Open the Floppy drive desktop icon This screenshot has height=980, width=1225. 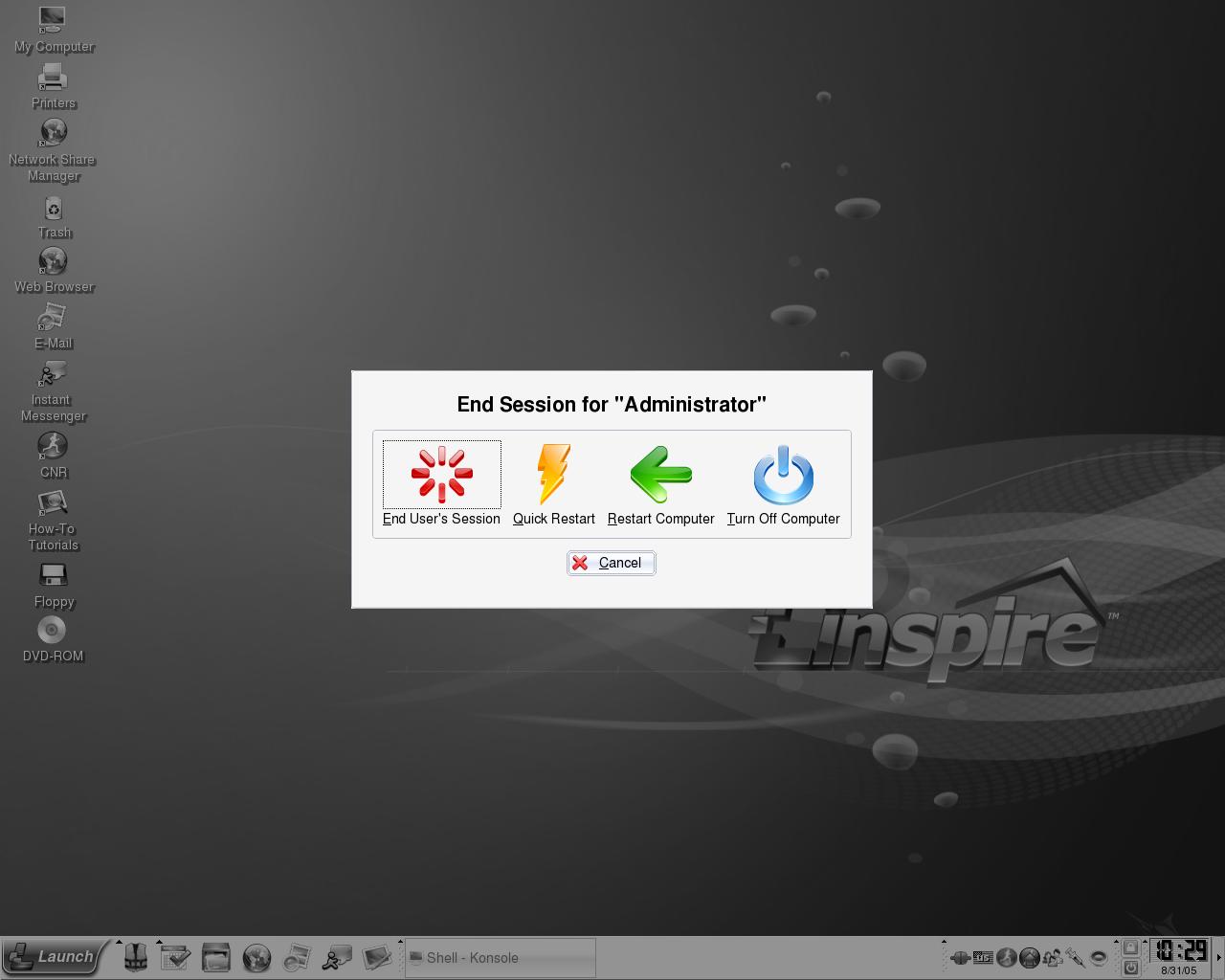tap(54, 585)
